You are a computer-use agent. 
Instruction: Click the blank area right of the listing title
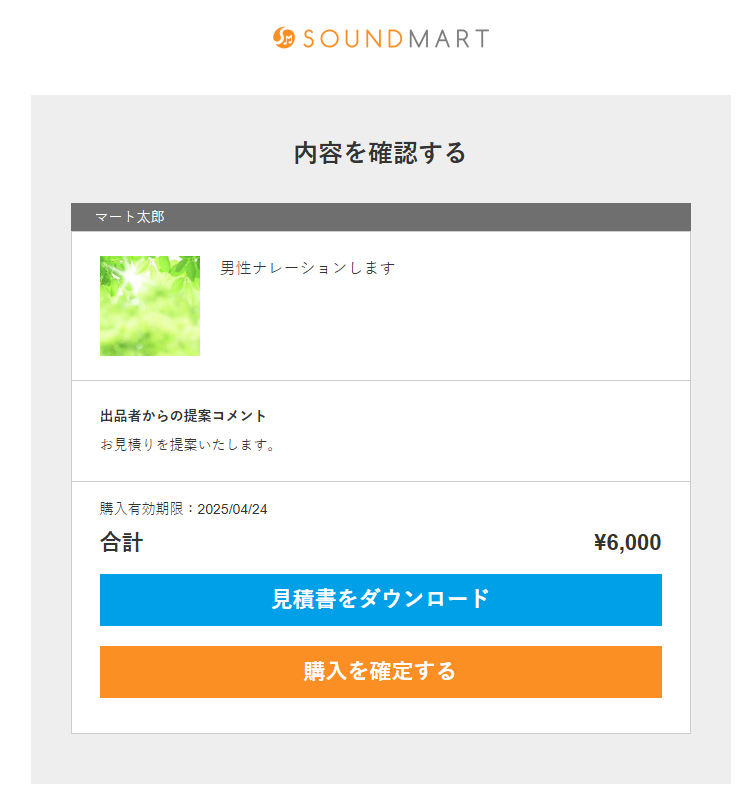tap(540, 300)
